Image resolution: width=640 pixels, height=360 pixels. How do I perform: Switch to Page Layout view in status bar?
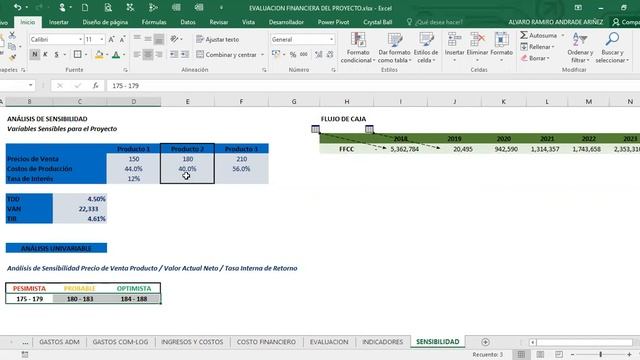540,354
